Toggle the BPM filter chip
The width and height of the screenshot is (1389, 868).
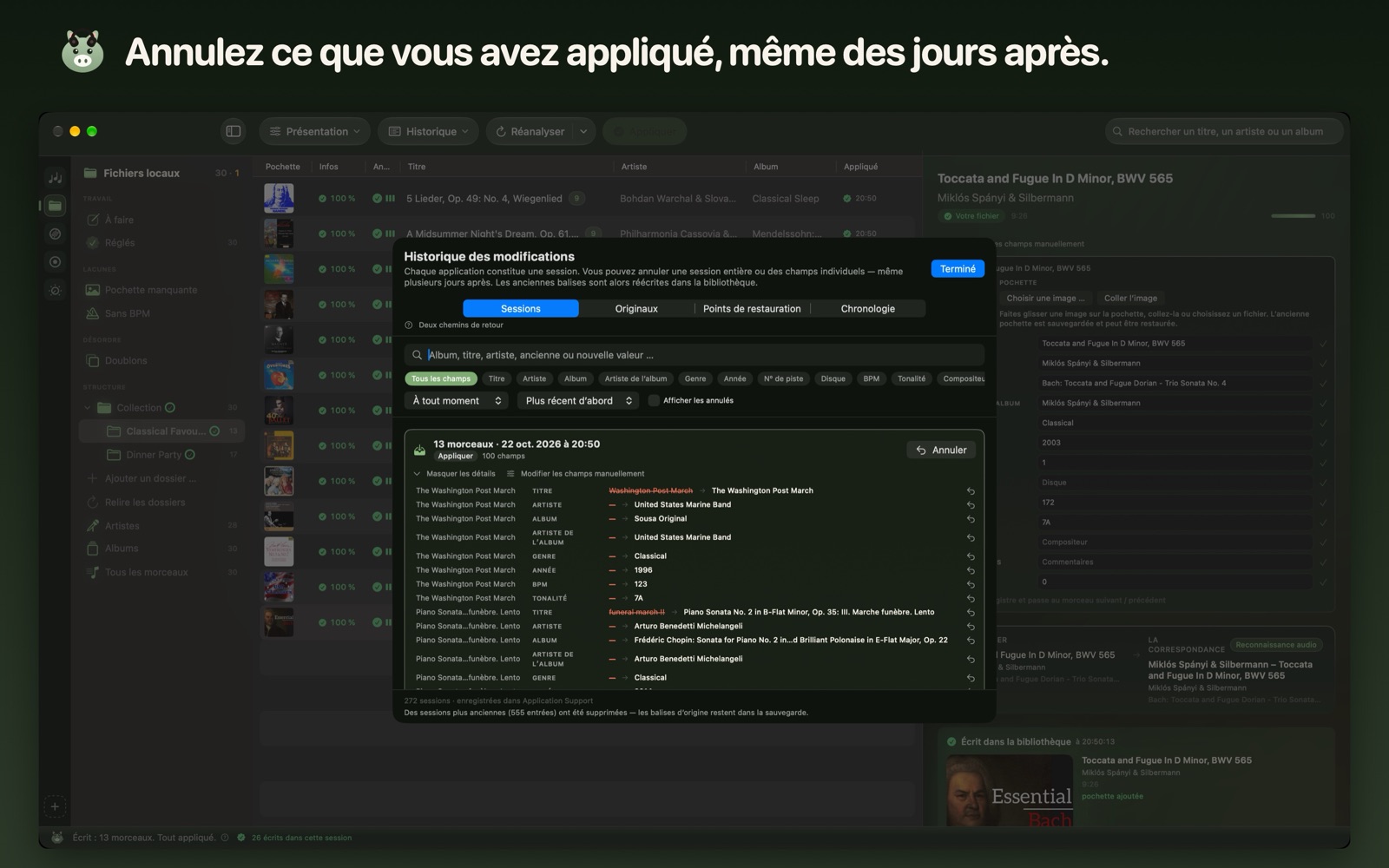pyautogui.click(x=872, y=378)
